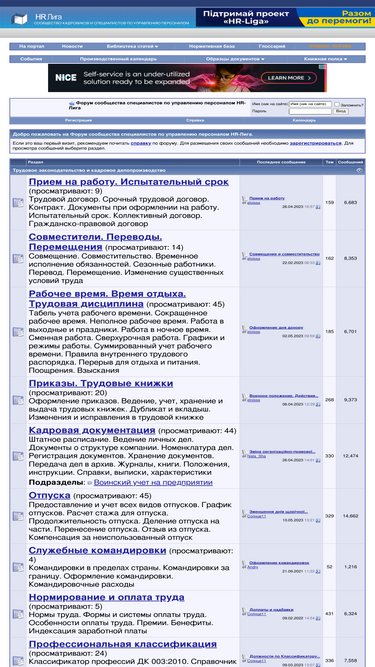
Task: Open the зарегистрироваться link
Action: [315, 143]
